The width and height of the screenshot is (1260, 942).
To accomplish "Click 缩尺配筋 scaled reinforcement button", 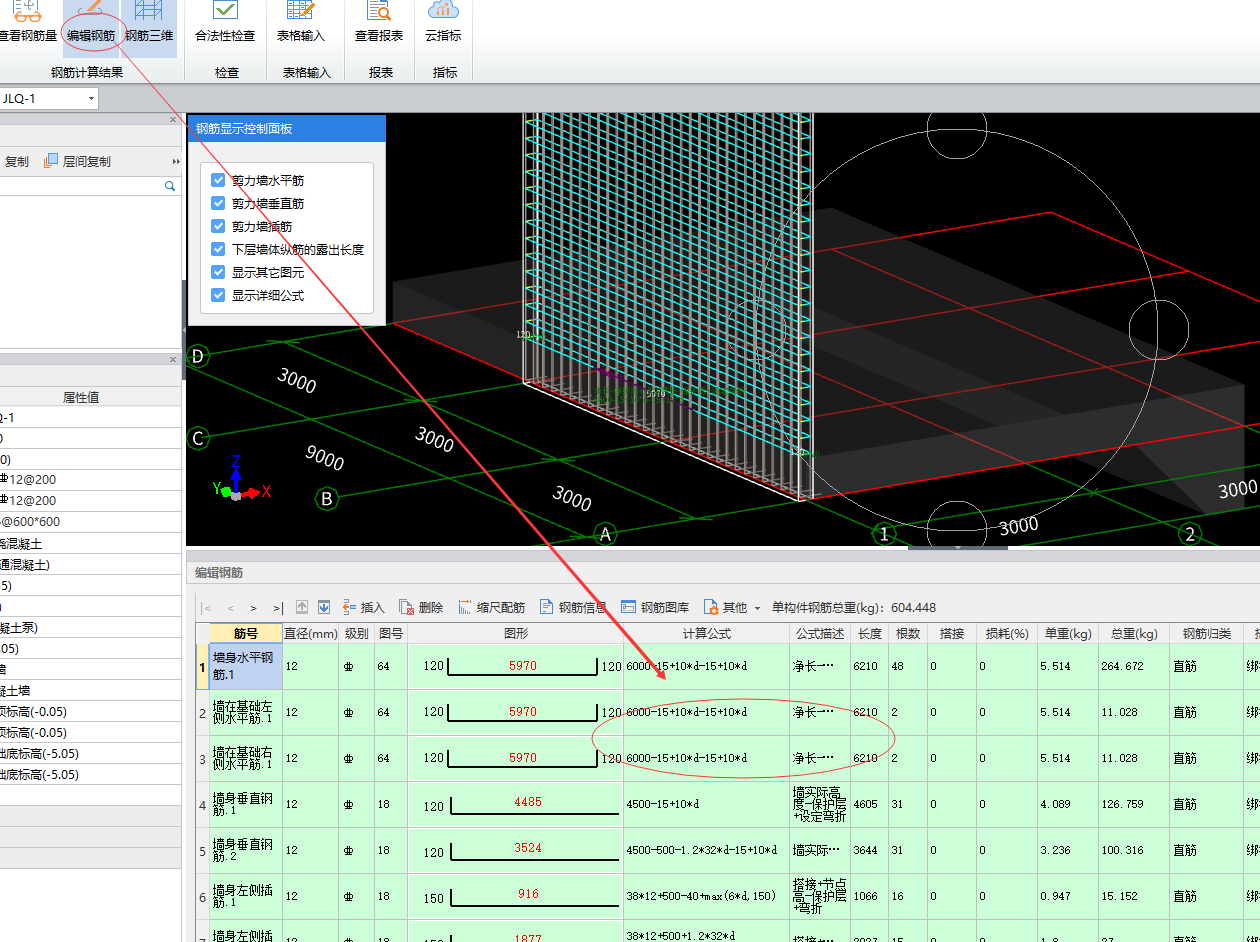I will coord(491,607).
